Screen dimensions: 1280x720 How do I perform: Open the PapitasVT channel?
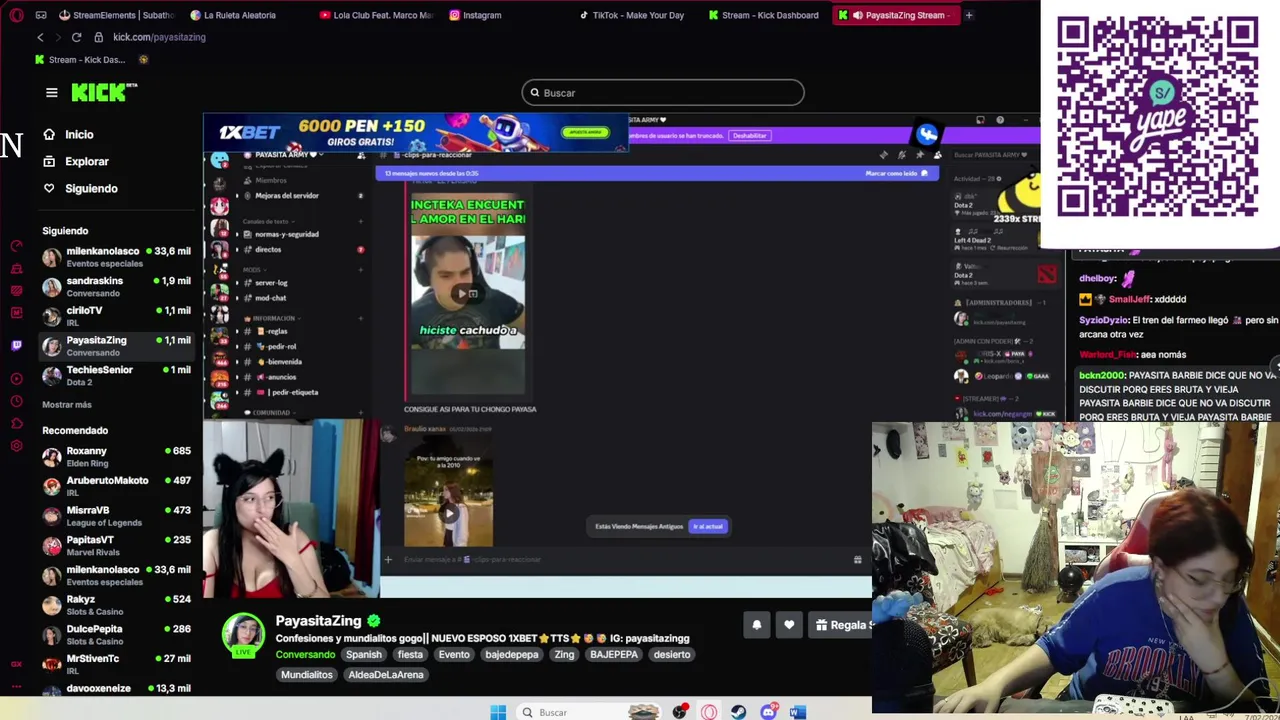tap(116, 545)
